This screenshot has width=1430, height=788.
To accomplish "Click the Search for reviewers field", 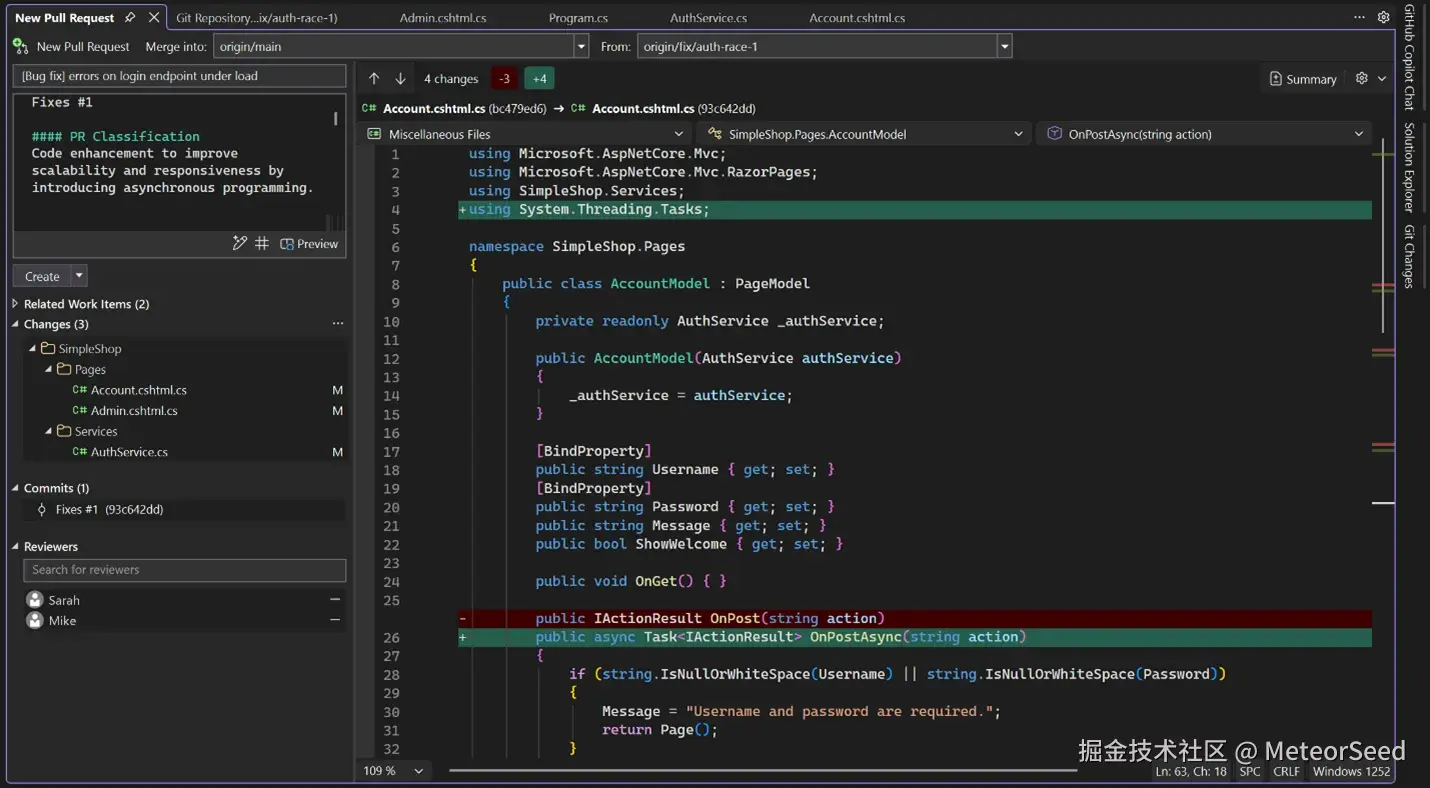I will point(184,570).
